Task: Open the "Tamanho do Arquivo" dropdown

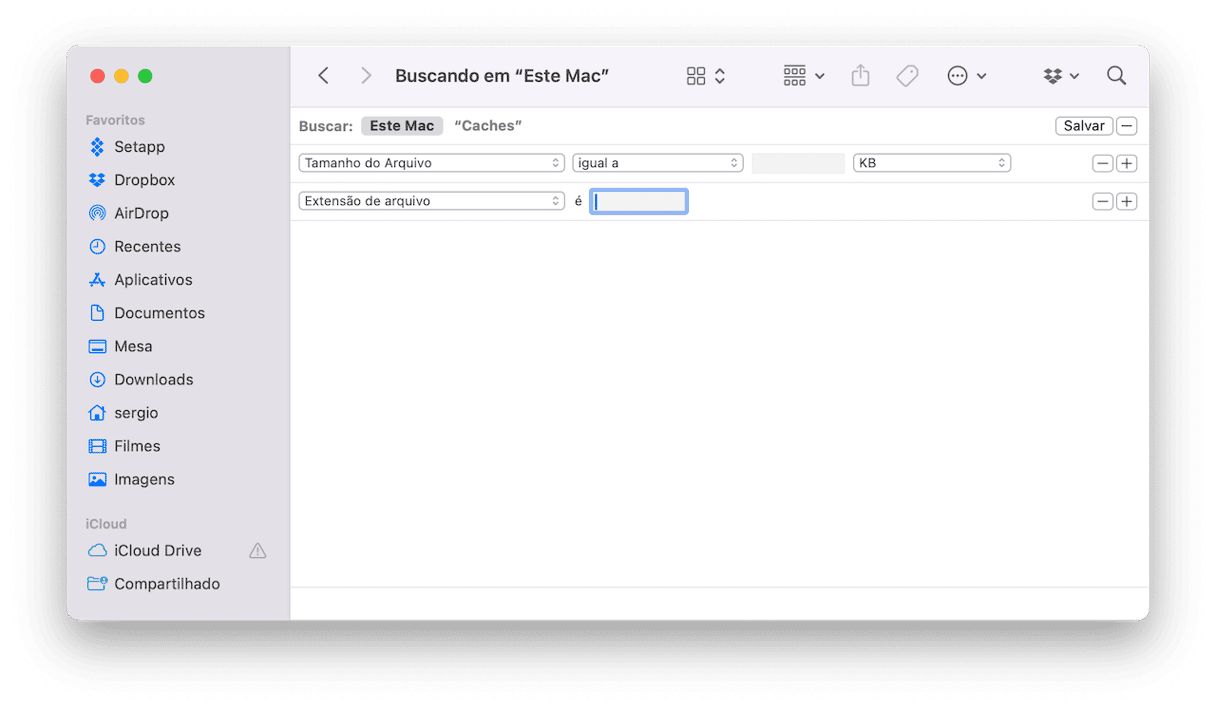Action: point(432,163)
